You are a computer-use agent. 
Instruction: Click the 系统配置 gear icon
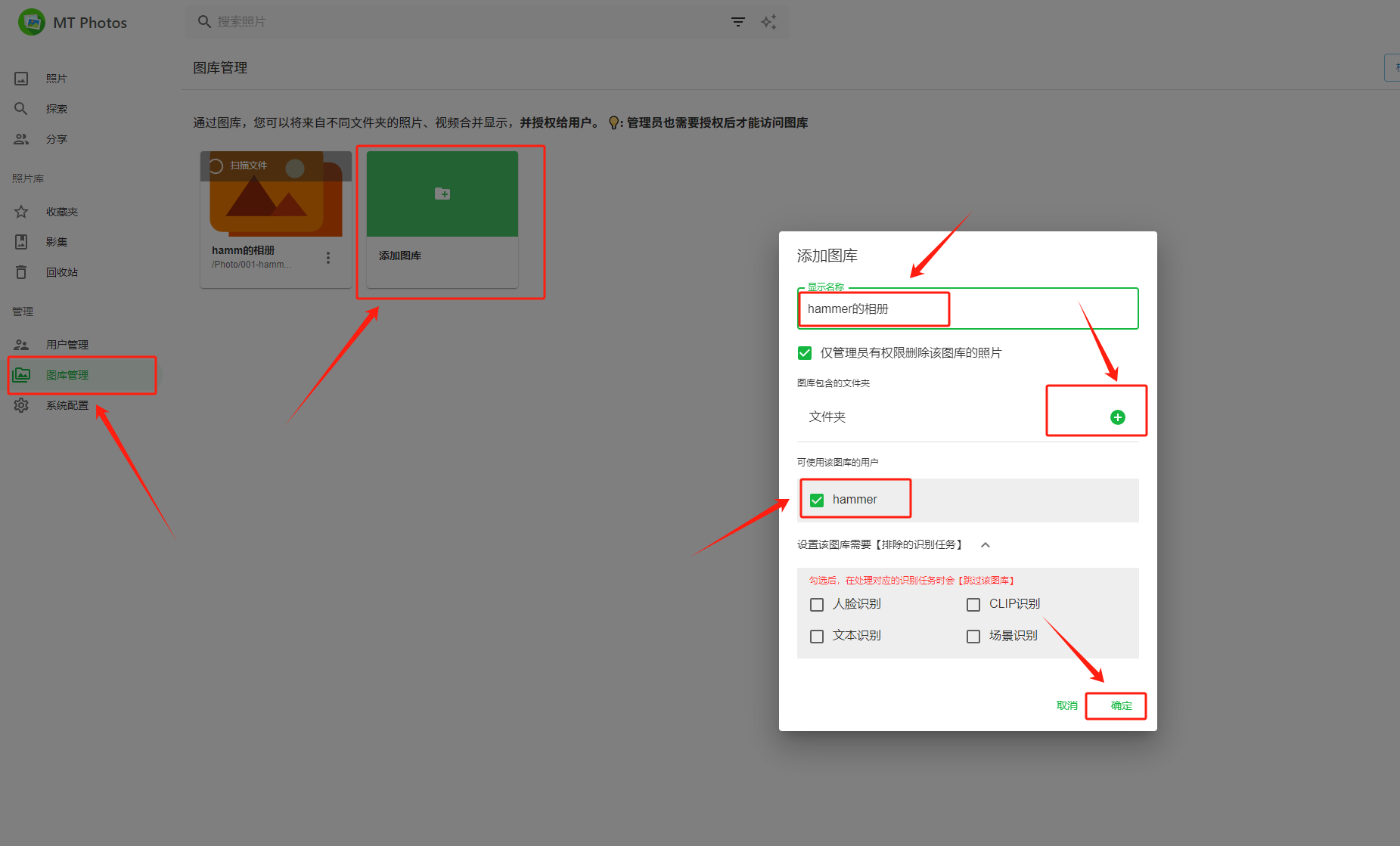[21, 405]
